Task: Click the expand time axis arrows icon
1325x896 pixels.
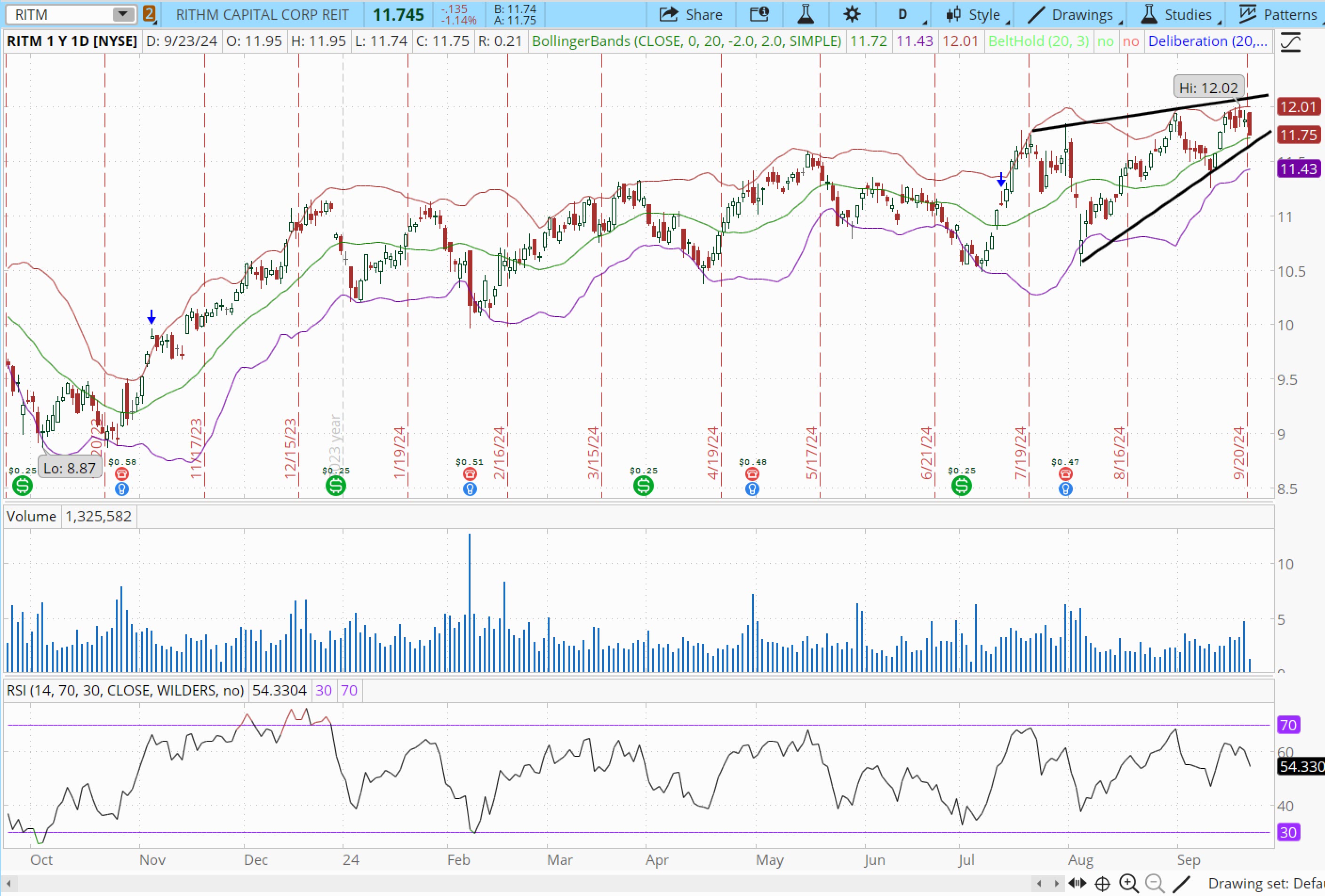Action: tap(1077, 883)
